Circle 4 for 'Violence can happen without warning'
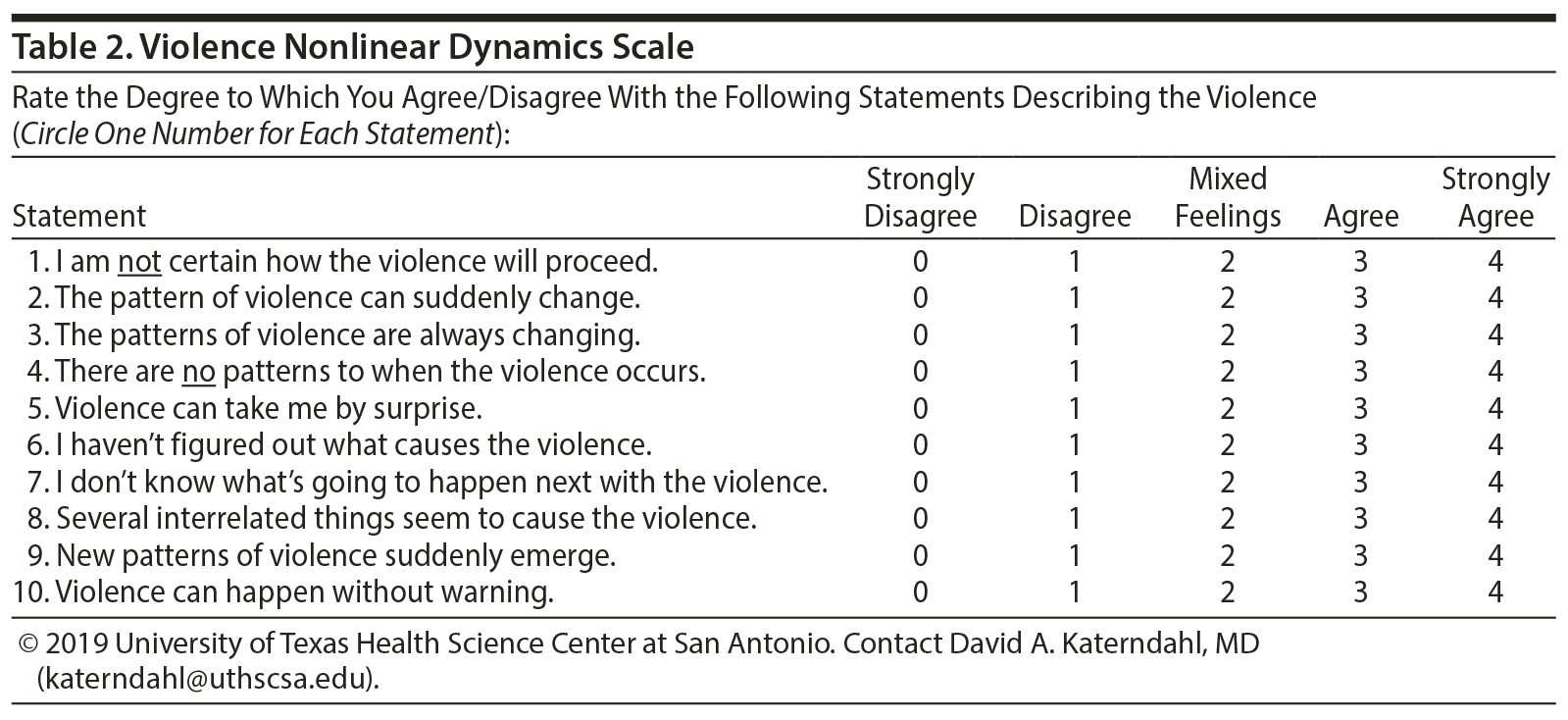The image size is (1568, 720). point(1494,592)
